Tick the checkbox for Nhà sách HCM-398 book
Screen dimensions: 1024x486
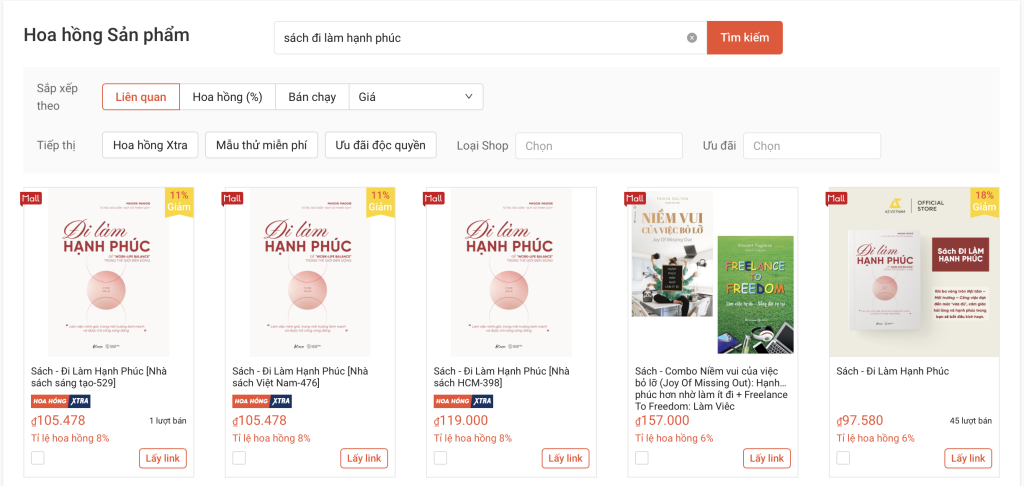coord(441,458)
